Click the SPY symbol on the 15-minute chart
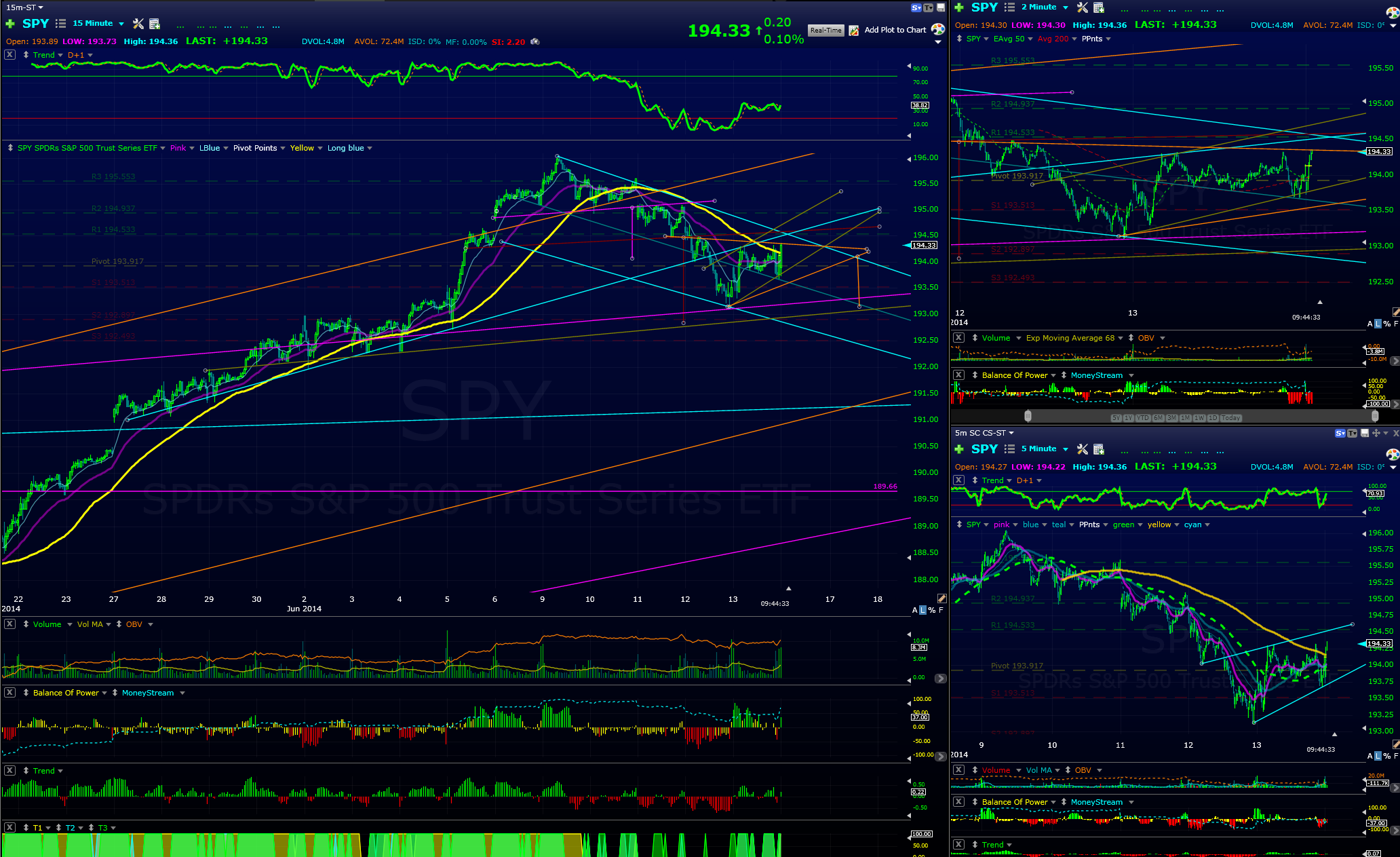The width and height of the screenshot is (1400, 857). 35,24
